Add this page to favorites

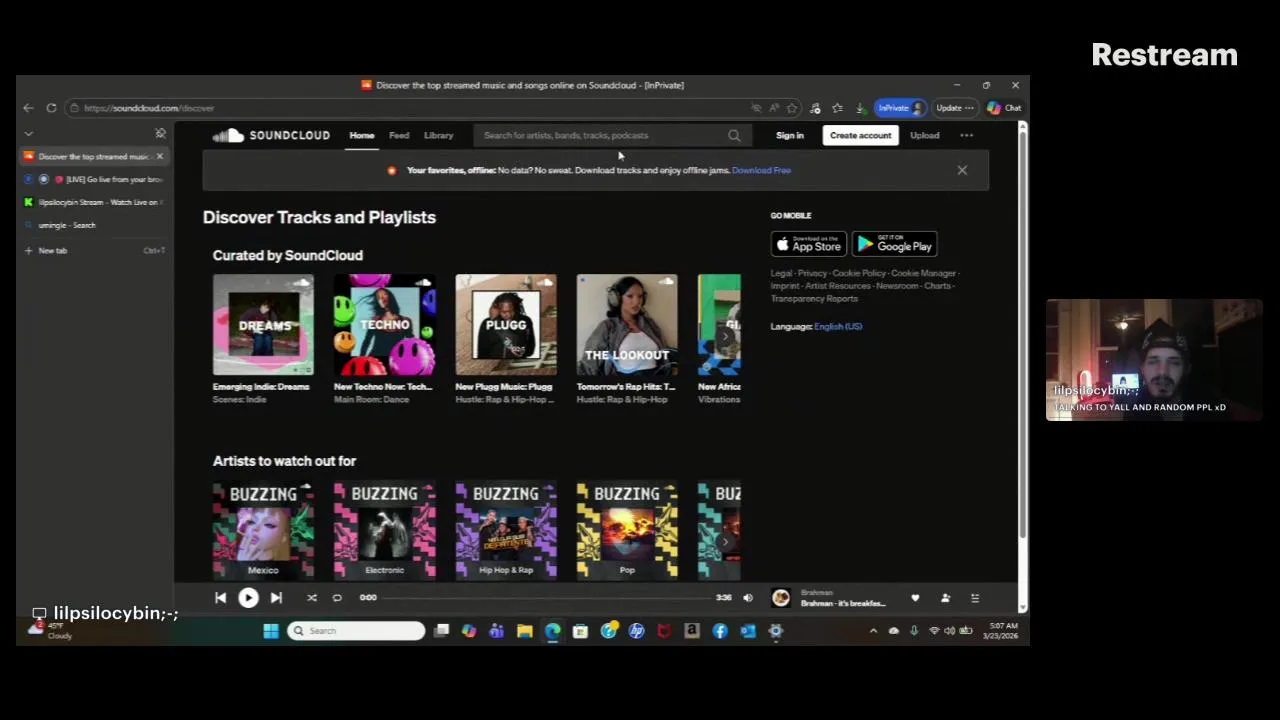click(x=792, y=108)
